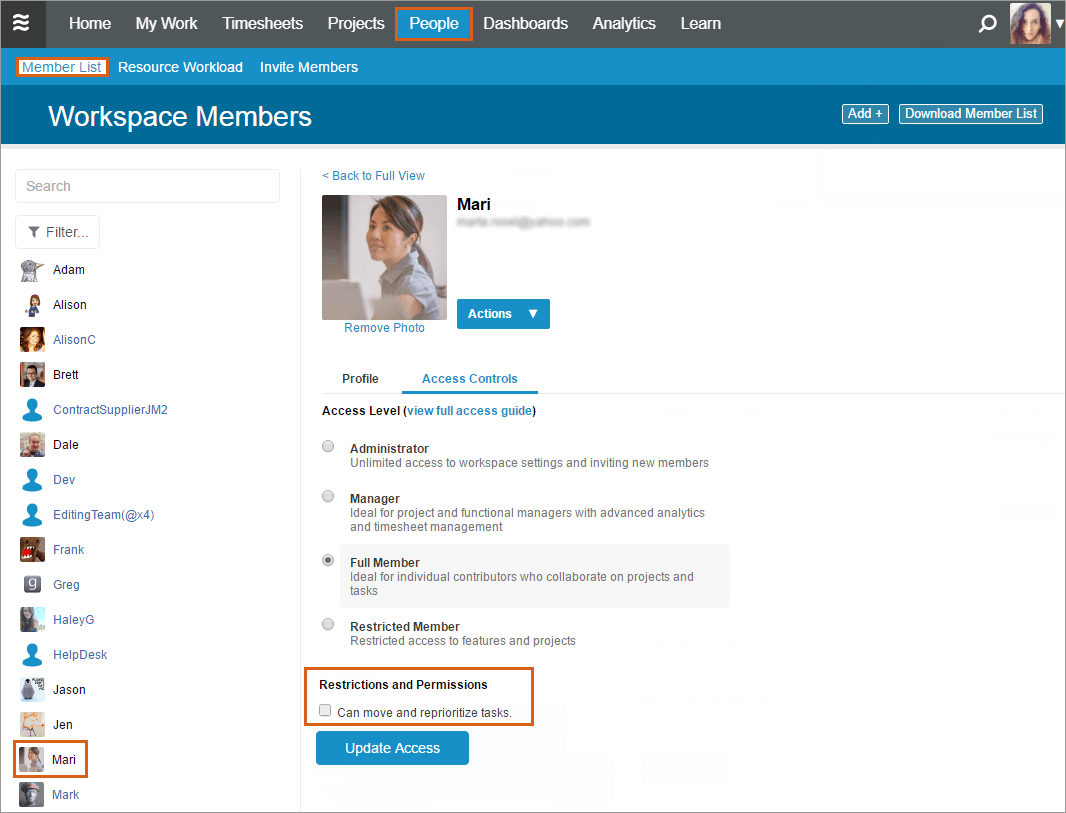
Task: Enable 'Can move and reprioritize tasks'
Action: coord(325,710)
